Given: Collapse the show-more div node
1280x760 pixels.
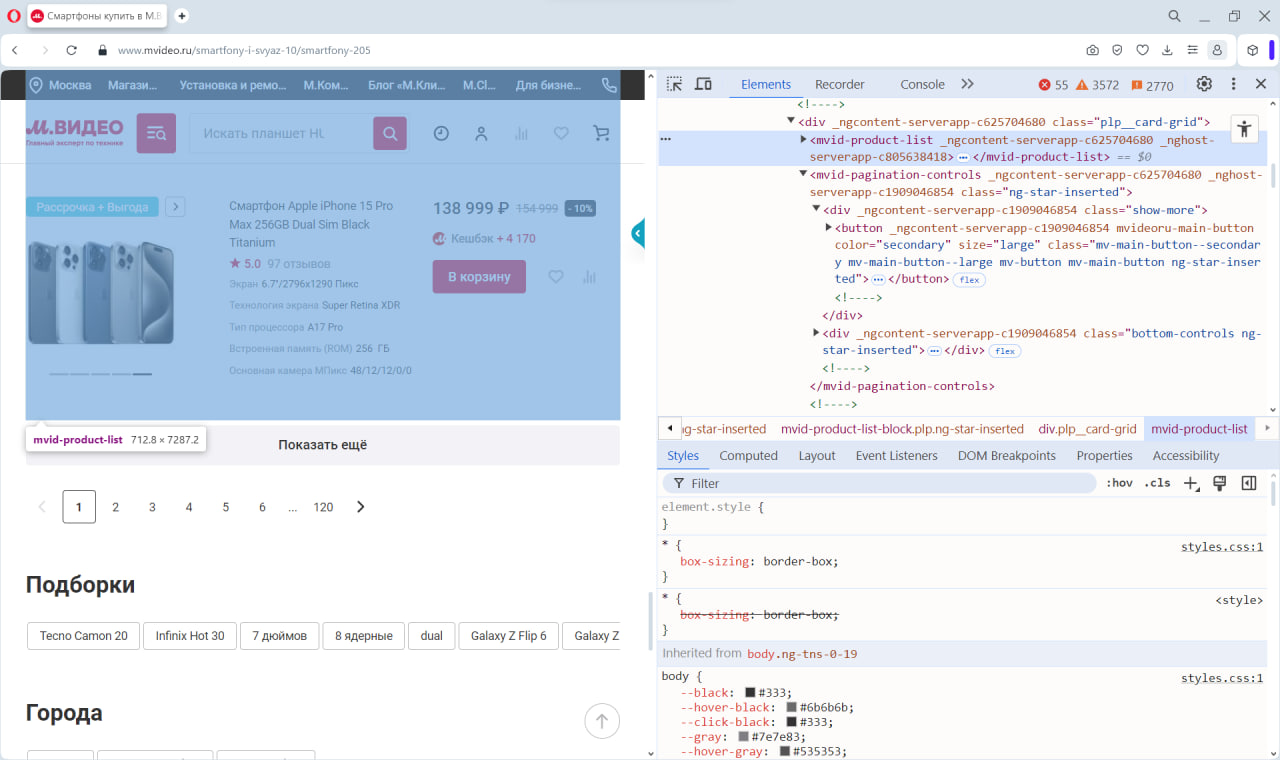Looking at the screenshot, I should (x=816, y=209).
